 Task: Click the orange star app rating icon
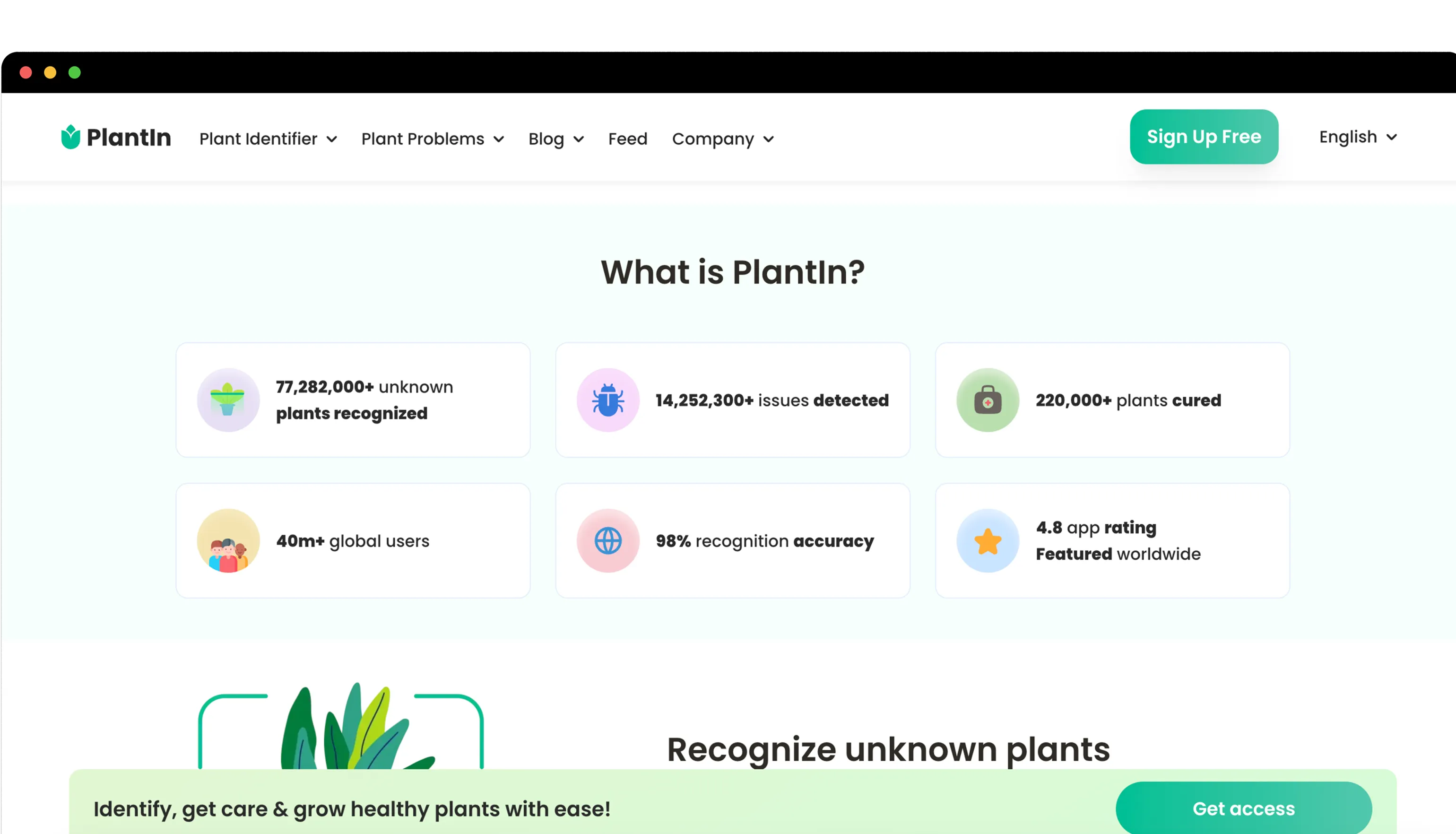(987, 541)
